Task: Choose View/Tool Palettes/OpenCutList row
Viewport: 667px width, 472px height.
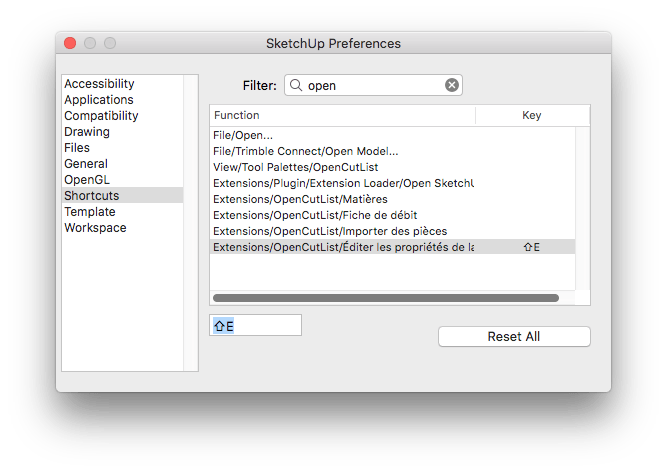Action: point(392,167)
